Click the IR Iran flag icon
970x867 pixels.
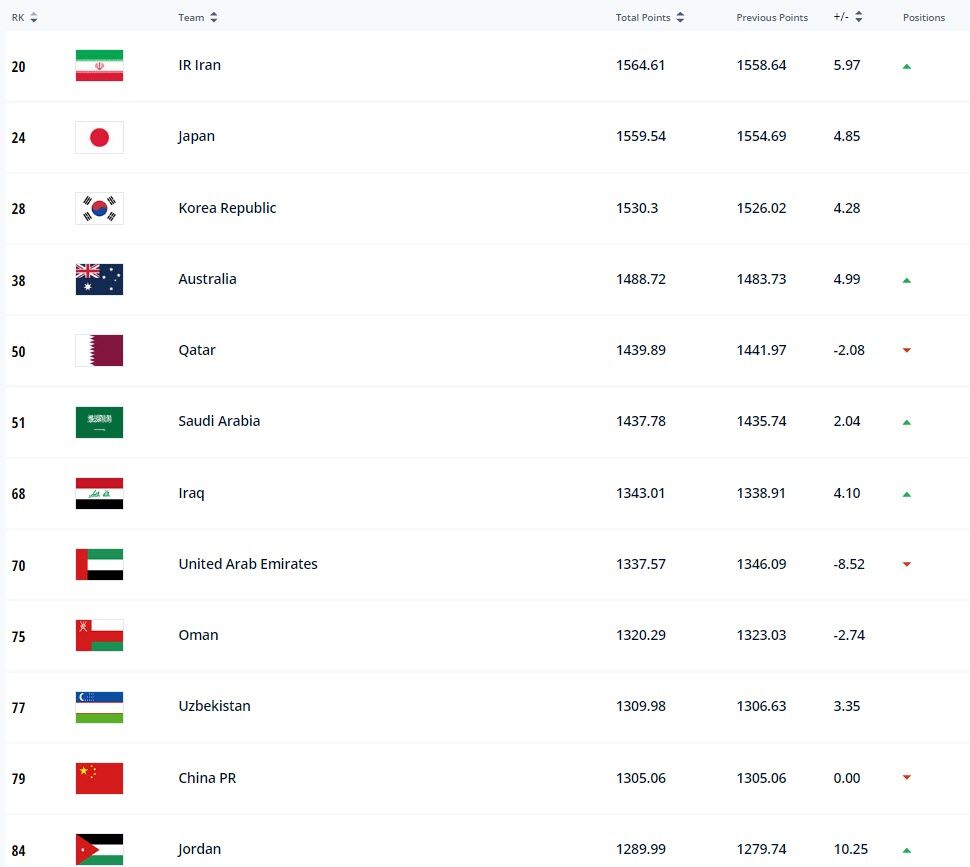pos(98,66)
